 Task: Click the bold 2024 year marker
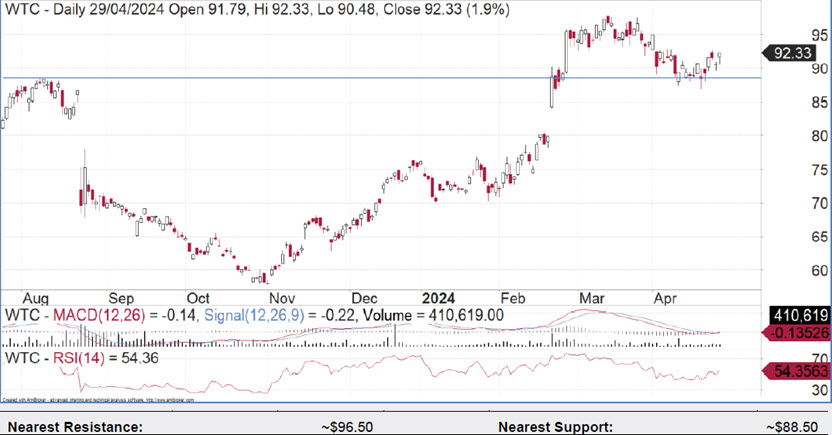click(x=440, y=298)
